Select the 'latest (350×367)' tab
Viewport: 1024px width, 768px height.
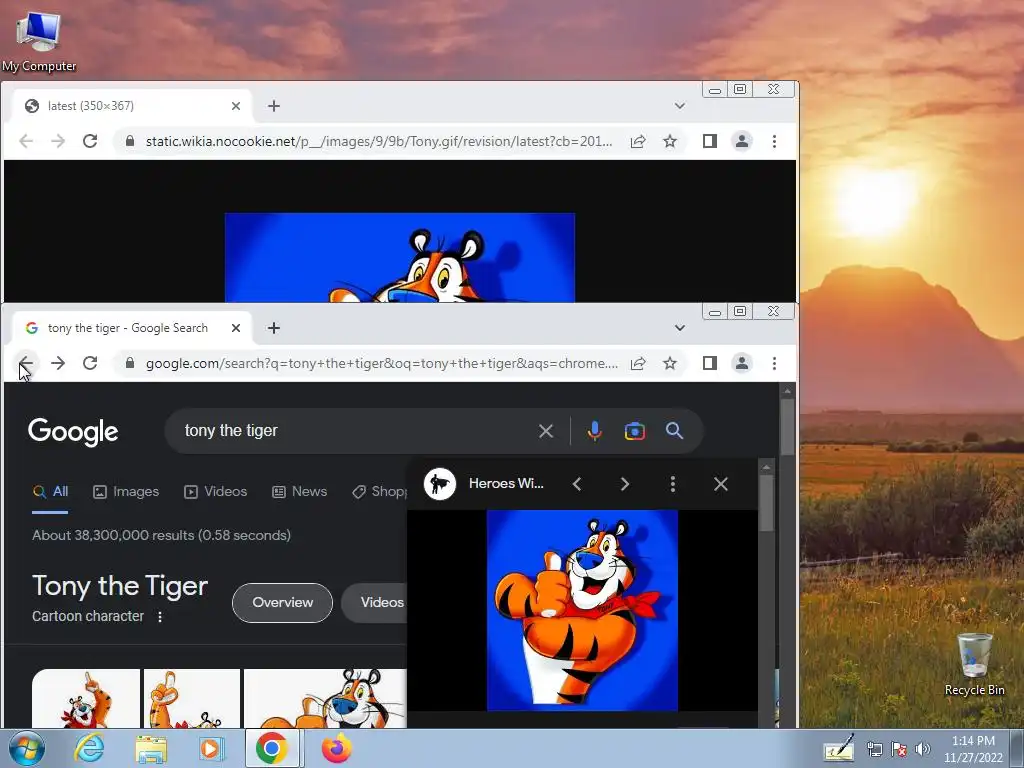[x=131, y=106]
